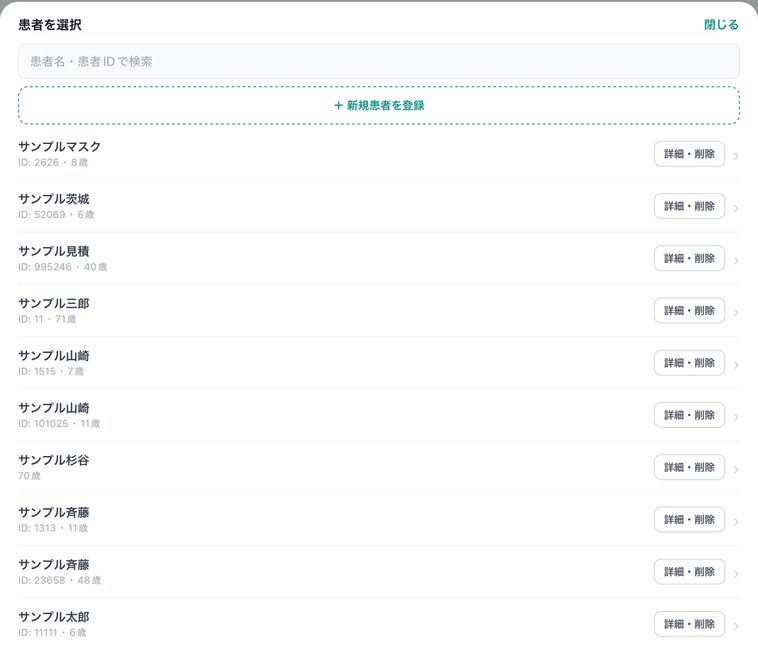
Task: Click the chevron arrow on サンプル太郎 row
Action: (736, 626)
